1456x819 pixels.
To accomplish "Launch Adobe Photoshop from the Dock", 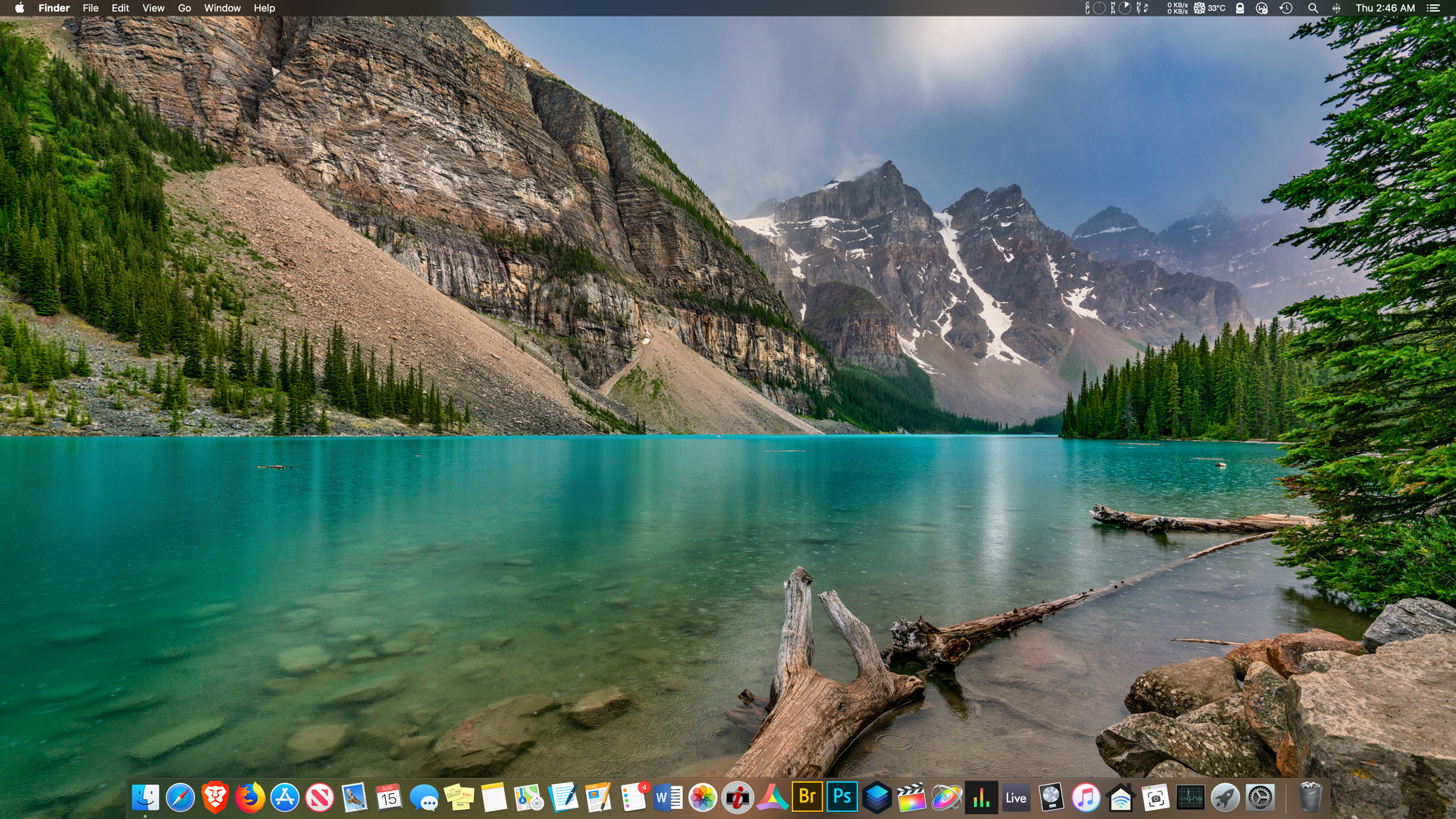I will (x=842, y=798).
